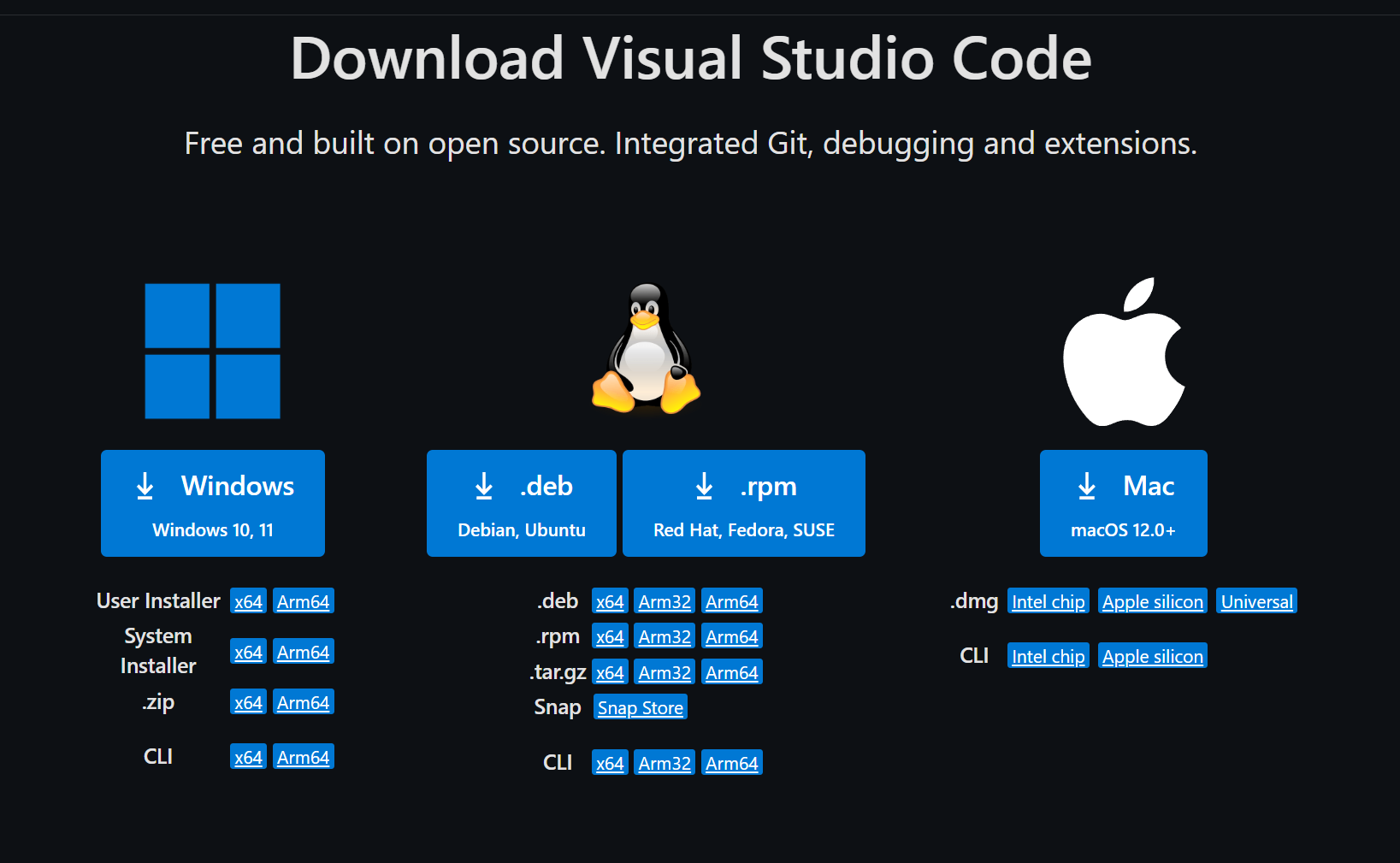Select User Installer x64 link
The width and height of the screenshot is (1400, 863).
pos(248,601)
